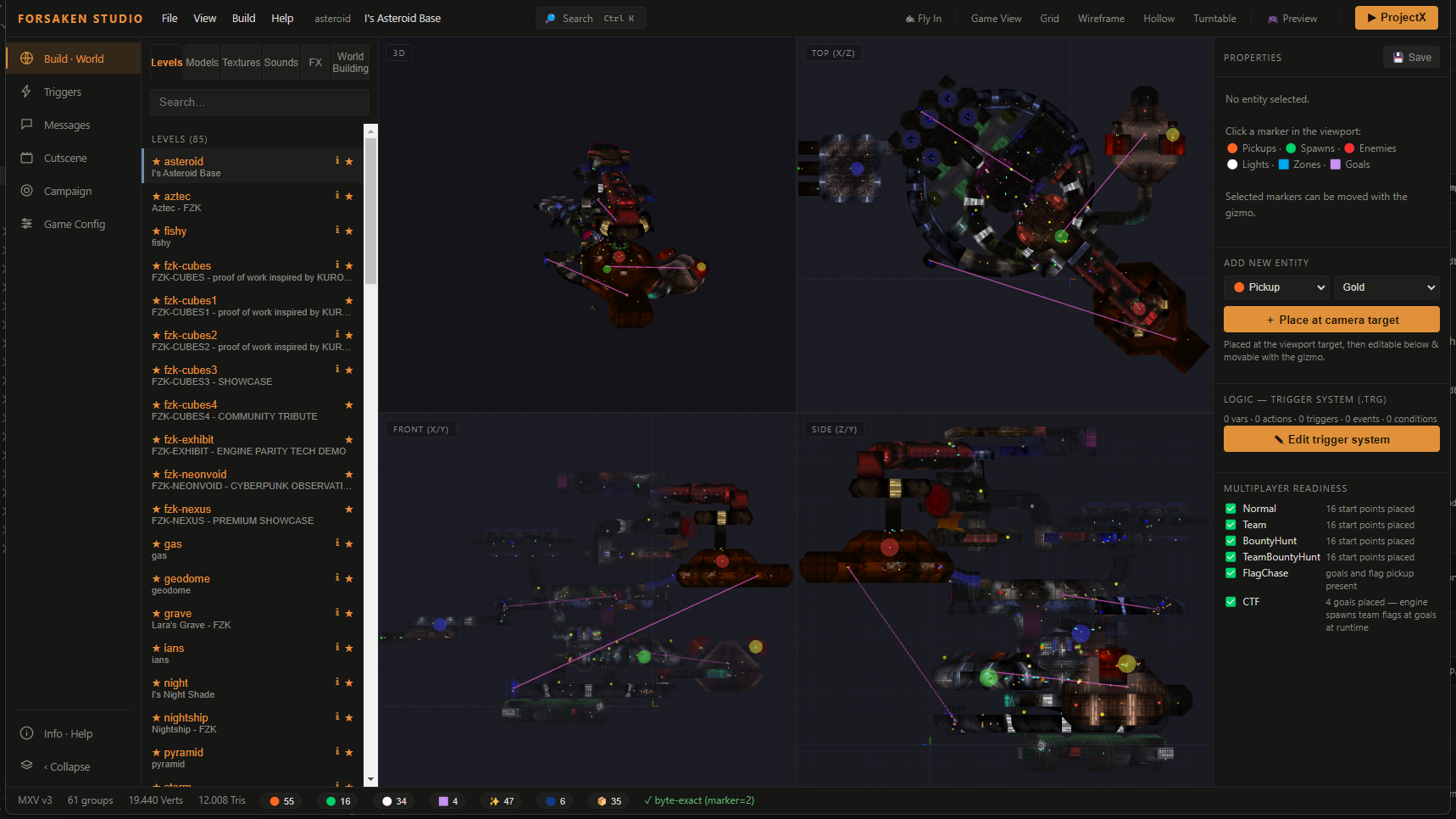The width and height of the screenshot is (1456, 819).
Task: Toggle the FlagChase checkbox
Action: coord(1231,573)
